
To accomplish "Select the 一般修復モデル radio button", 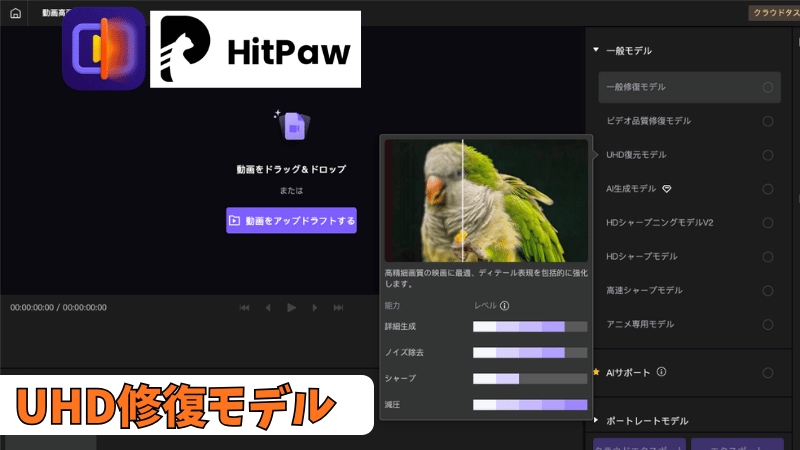I will click(x=767, y=87).
